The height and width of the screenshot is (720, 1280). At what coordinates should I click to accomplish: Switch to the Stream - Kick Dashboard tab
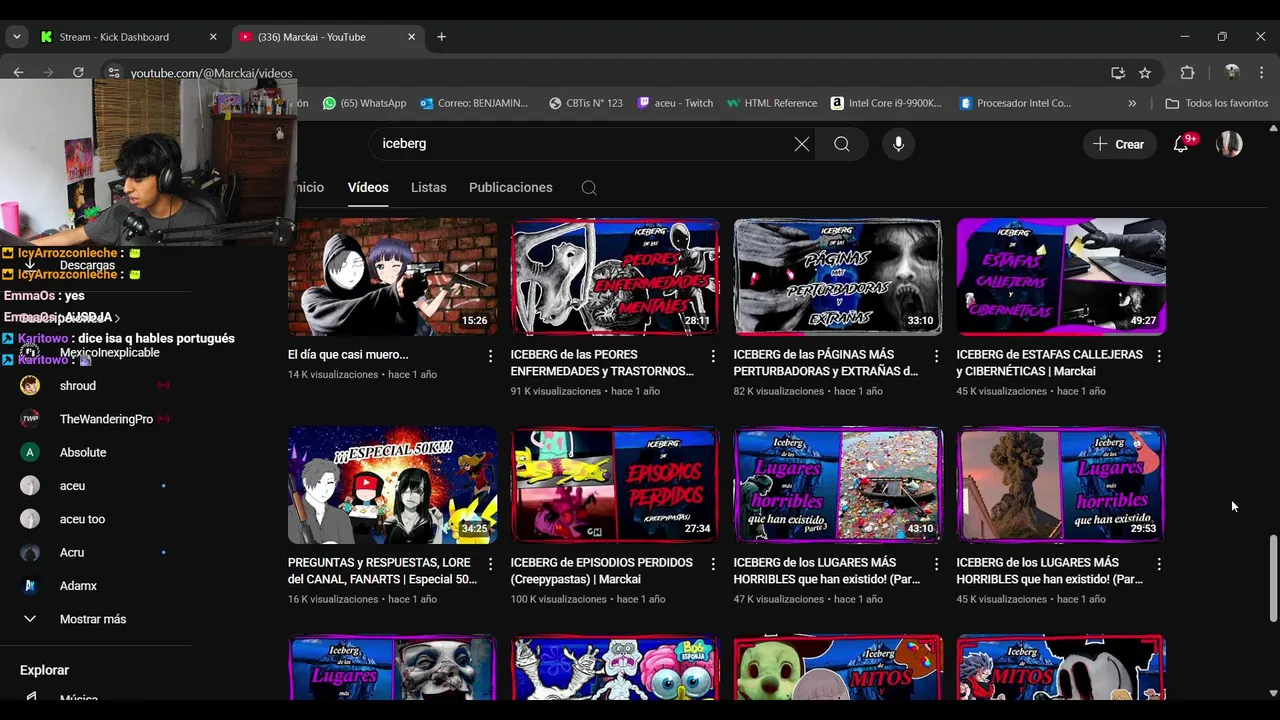(x=129, y=37)
